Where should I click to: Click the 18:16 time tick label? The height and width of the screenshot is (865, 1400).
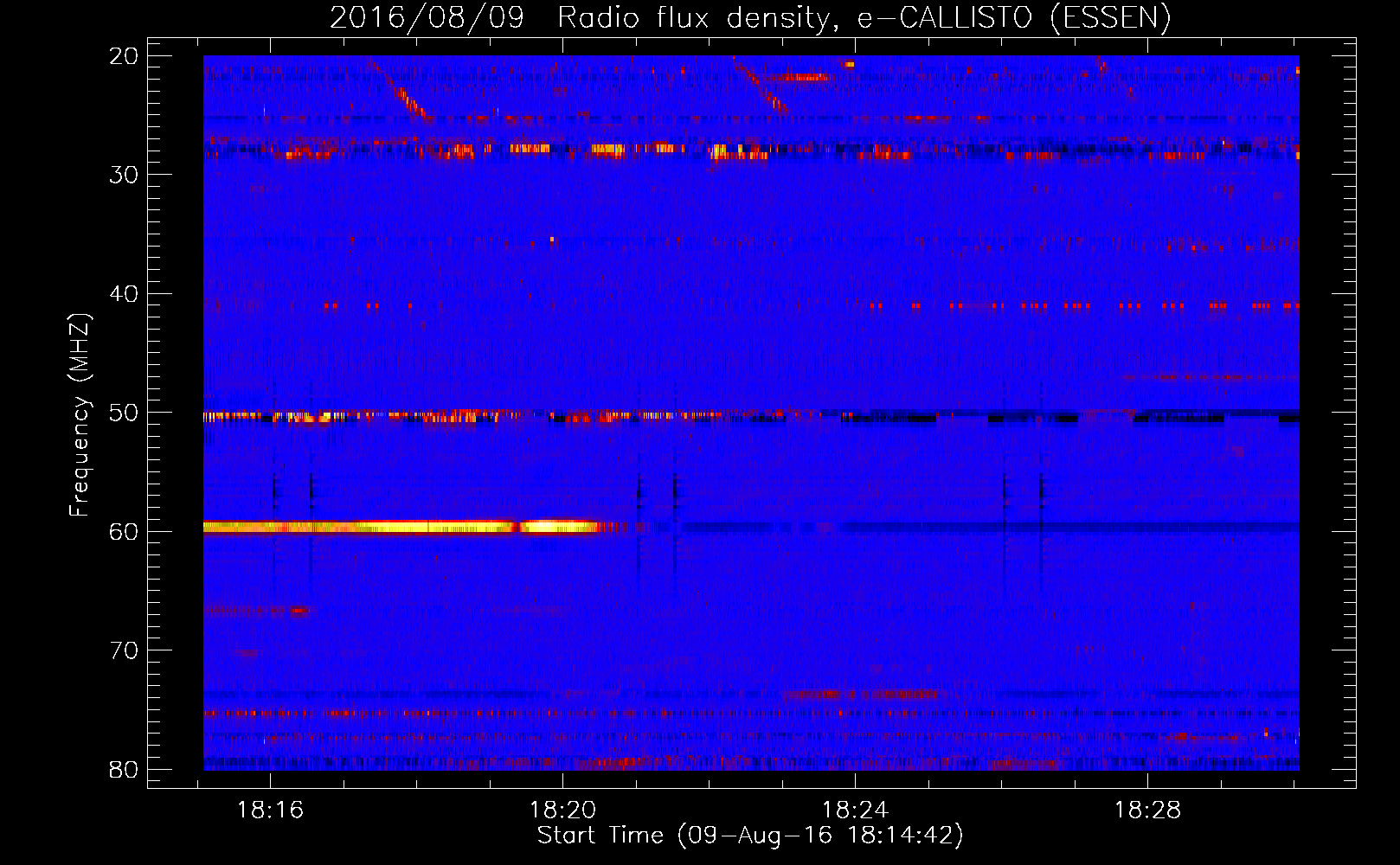point(271,811)
